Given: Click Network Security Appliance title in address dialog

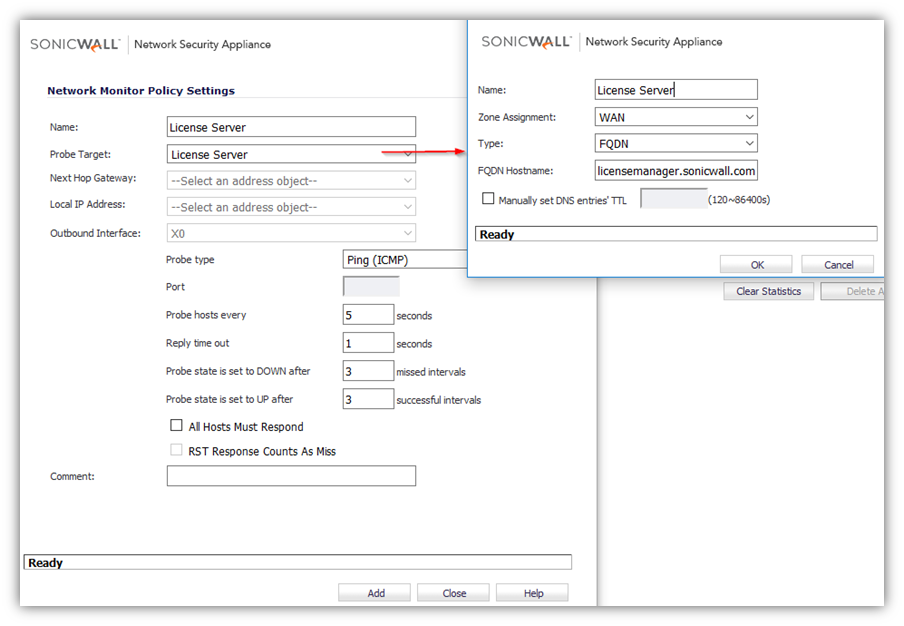Looking at the screenshot, I should click(x=654, y=42).
